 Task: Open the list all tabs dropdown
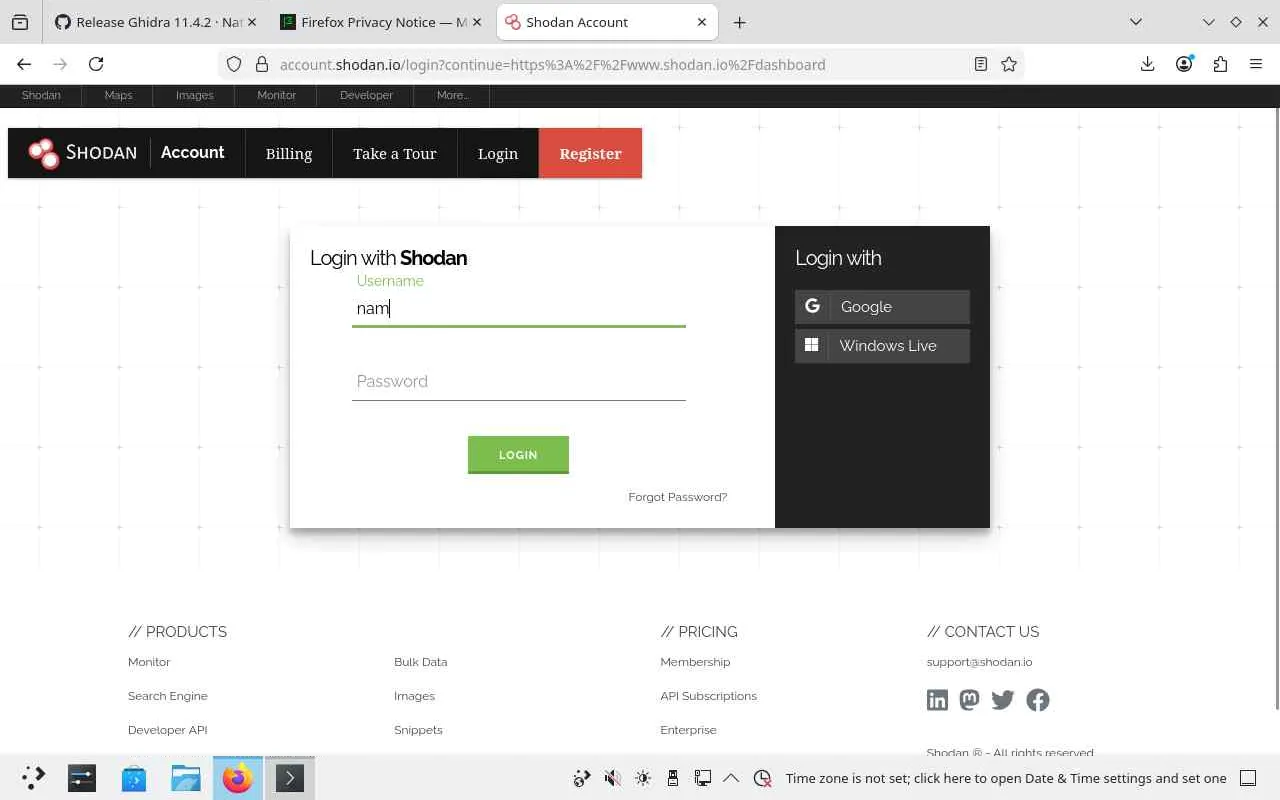(x=1136, y=22)
